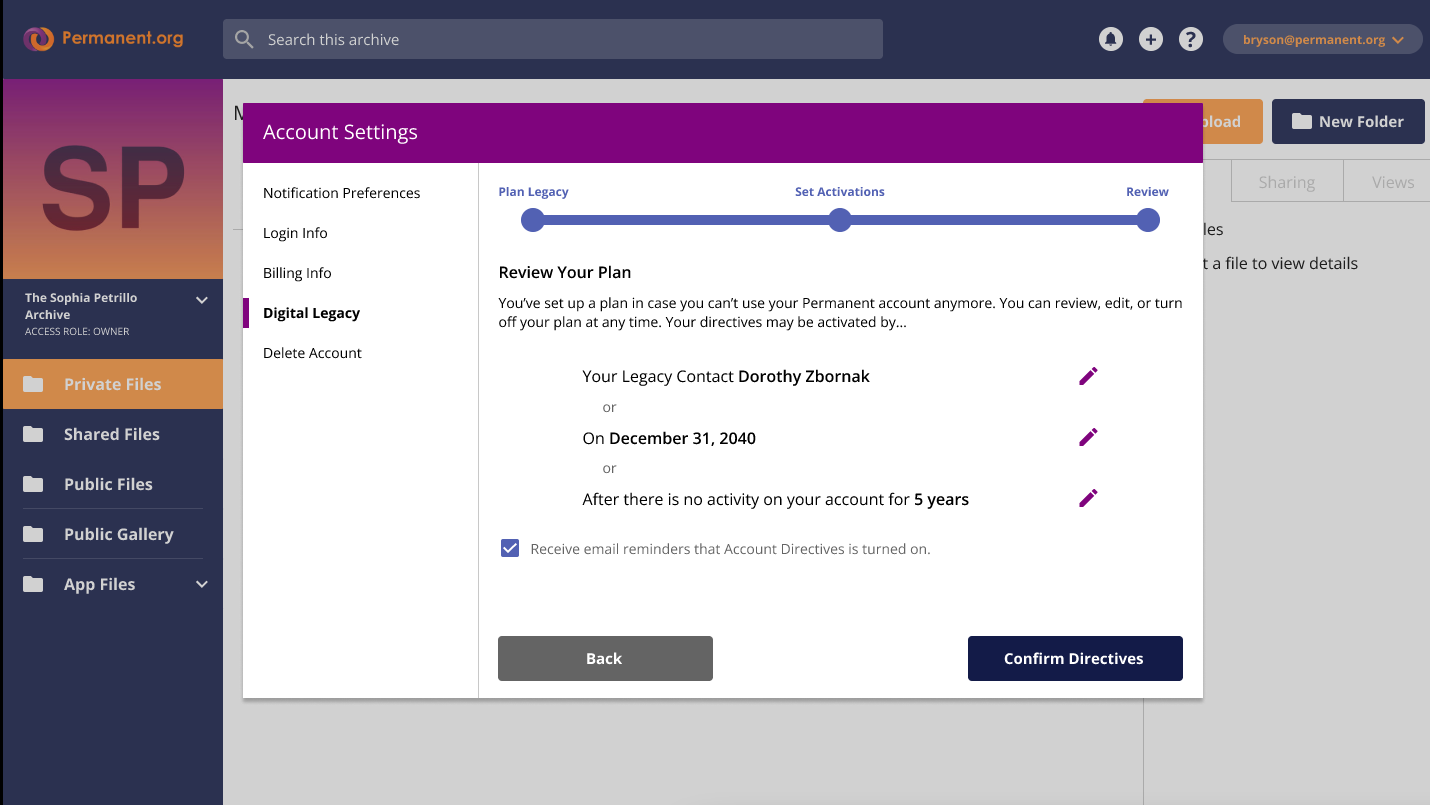Edit the 5 years inactivity directive
Screen dimensions: 1430x805
(x=1088, y=498)
